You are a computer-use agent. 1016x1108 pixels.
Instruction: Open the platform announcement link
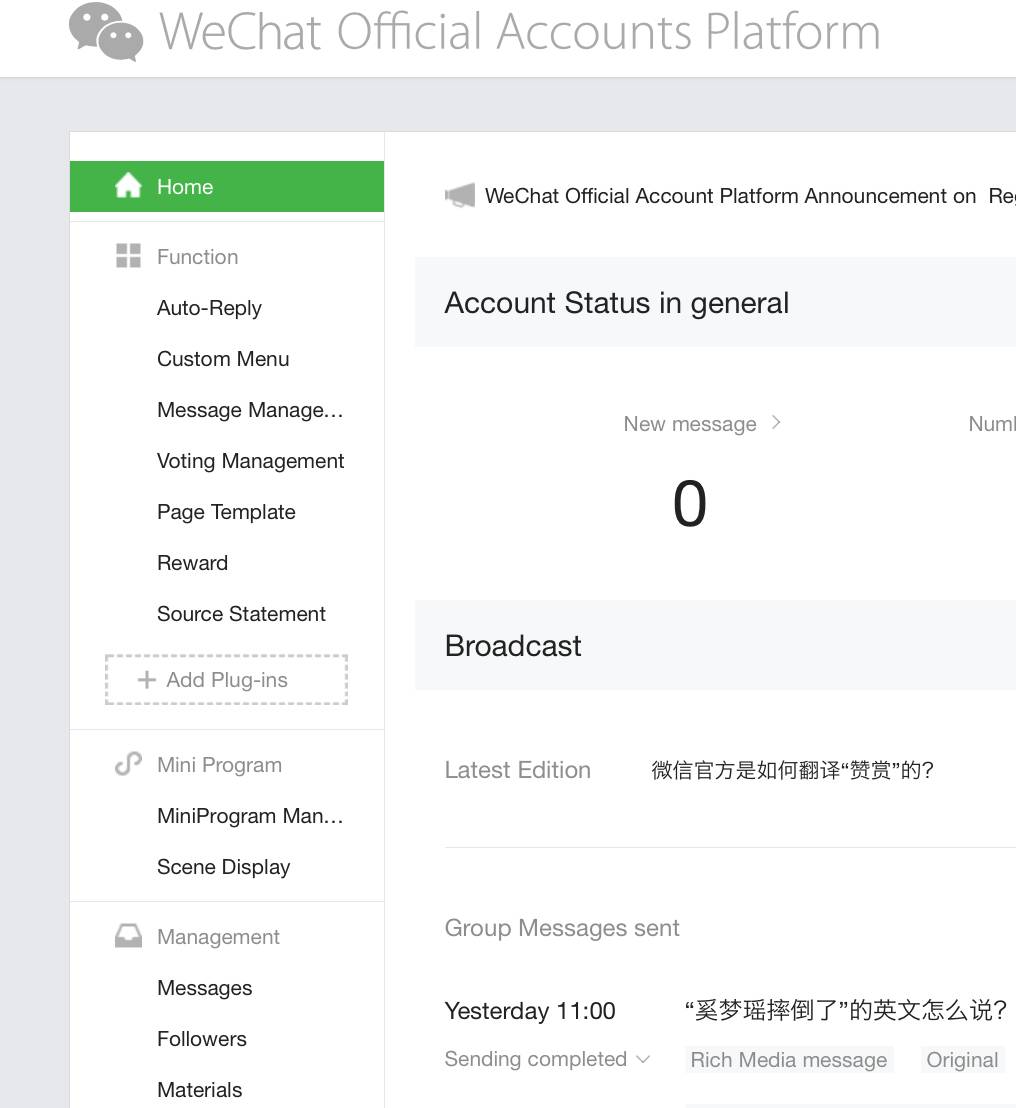click(750, 196)
